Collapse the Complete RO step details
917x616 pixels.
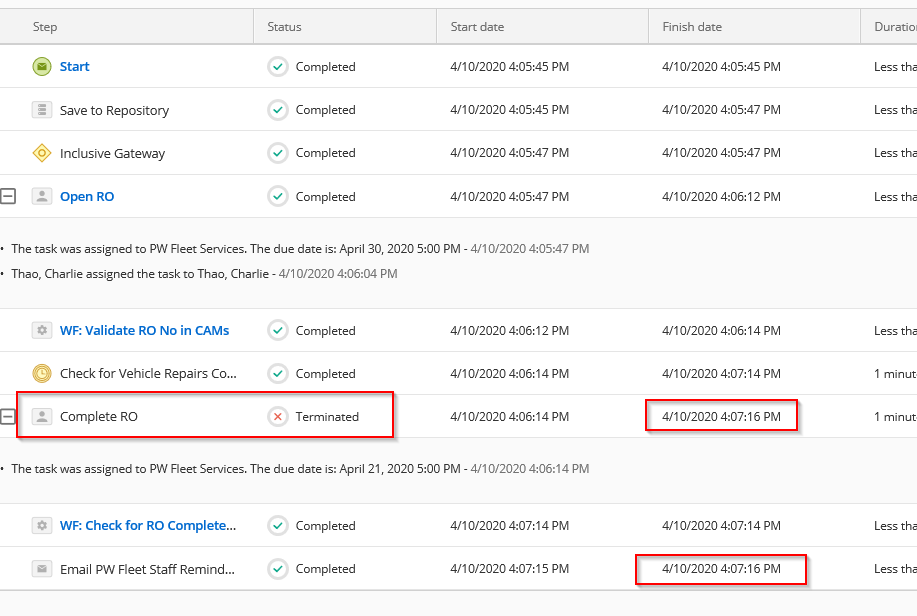coord(8,417)
